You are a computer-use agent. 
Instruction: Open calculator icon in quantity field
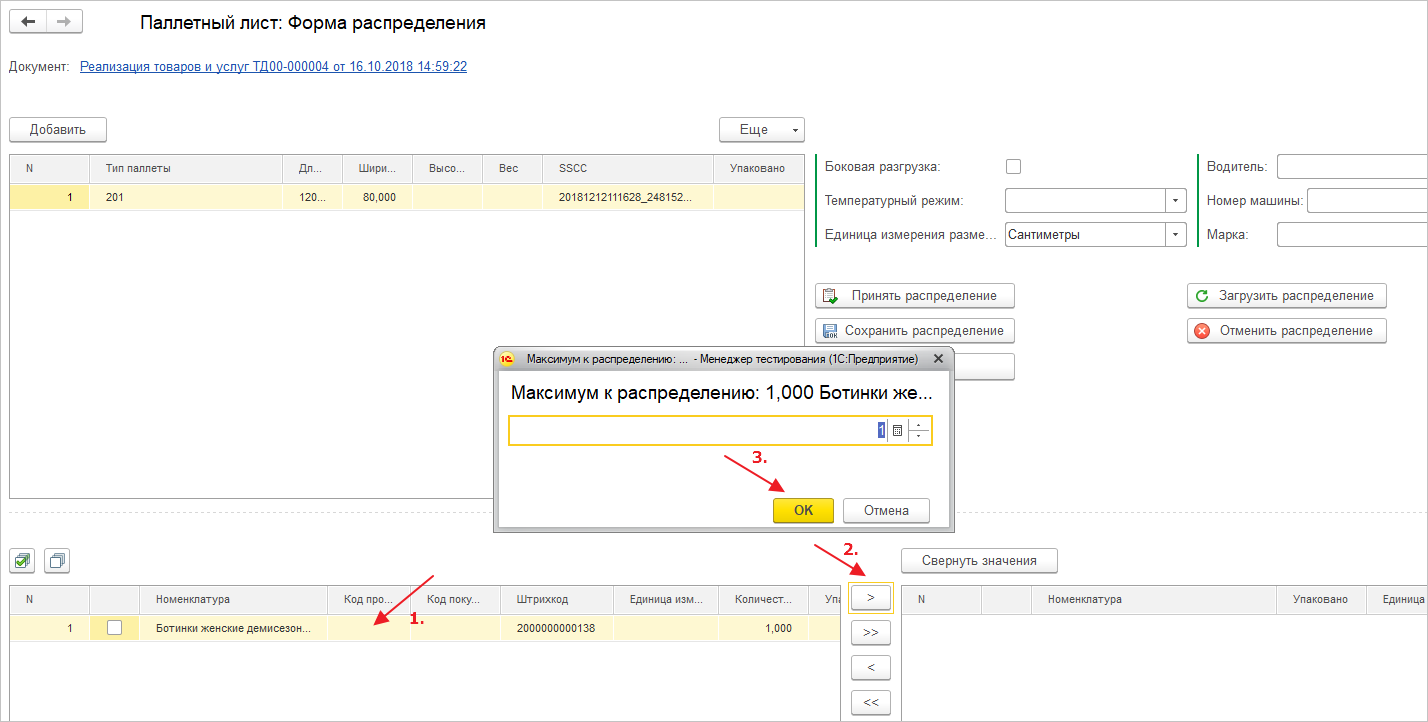pos(897,430)
